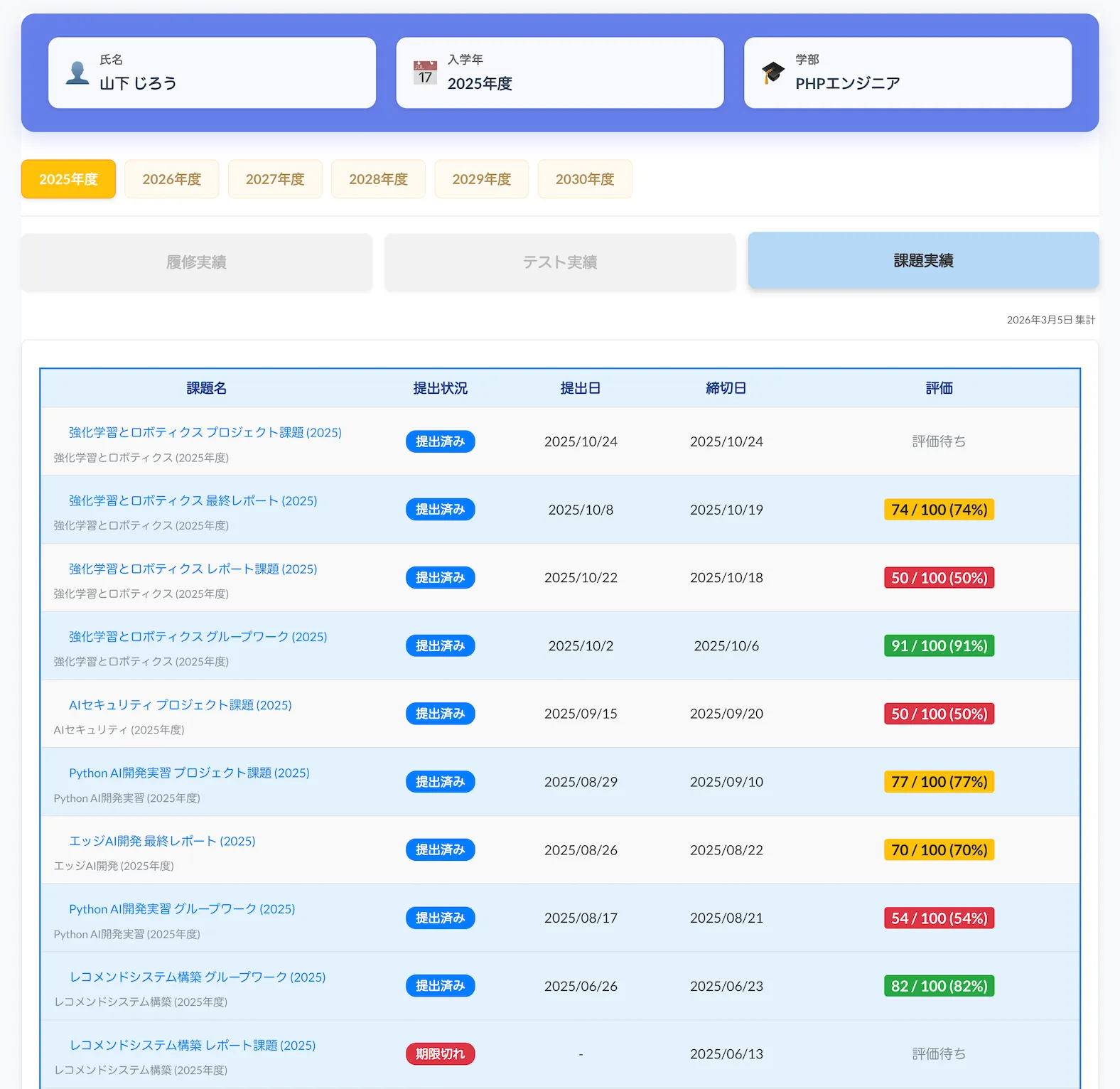Open 強化学習とロボティクス 最終レポート (2025) link
Viewport: 1120px width, 1089px height.
point(193,500)
